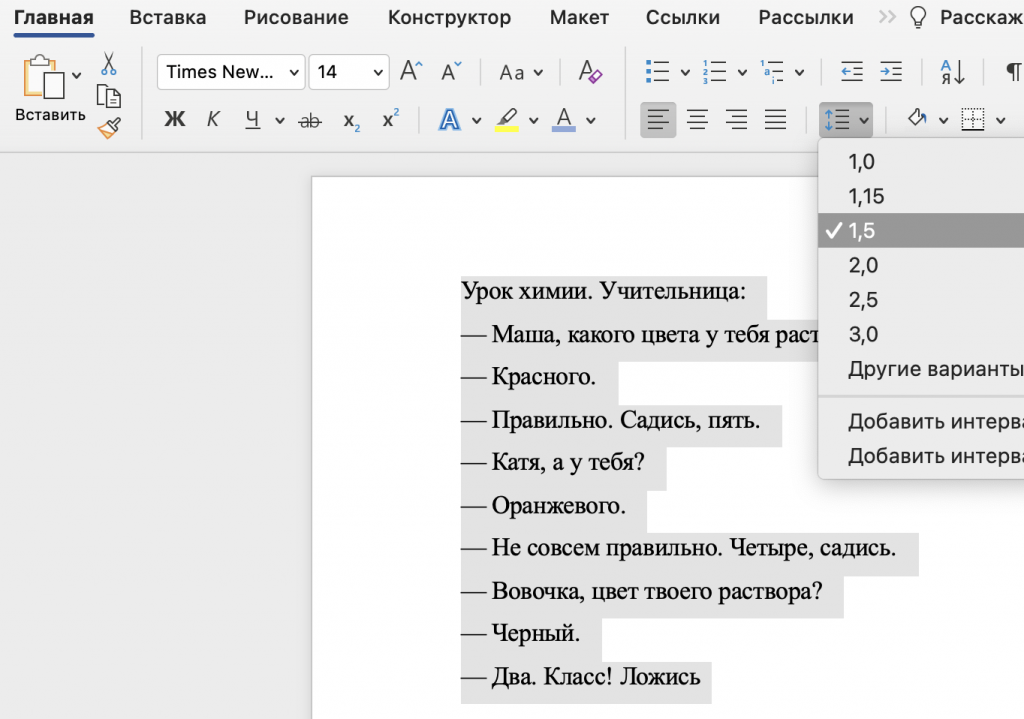Expand highlight color picker arrow
This screenshot has width=1024, height=719.
pyautogui.click(x=534, y=121)
